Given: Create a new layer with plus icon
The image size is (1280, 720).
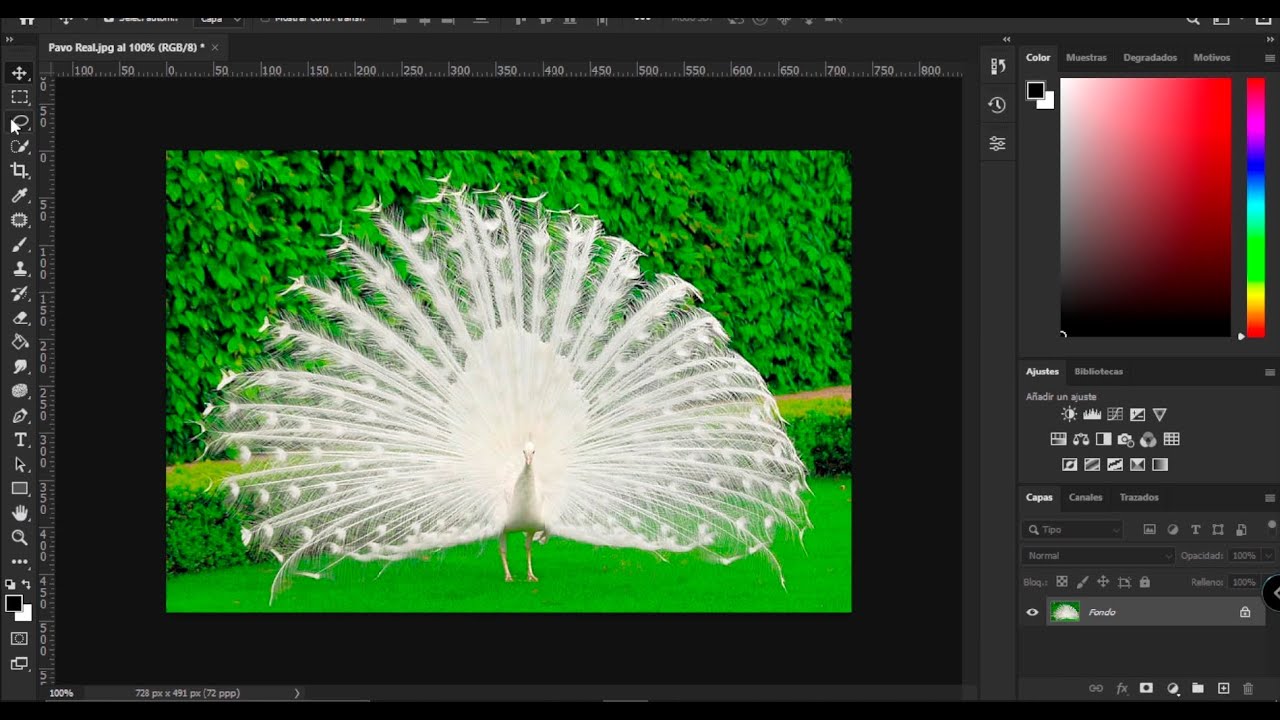Looking at the screenshot, I should 1223,689.
